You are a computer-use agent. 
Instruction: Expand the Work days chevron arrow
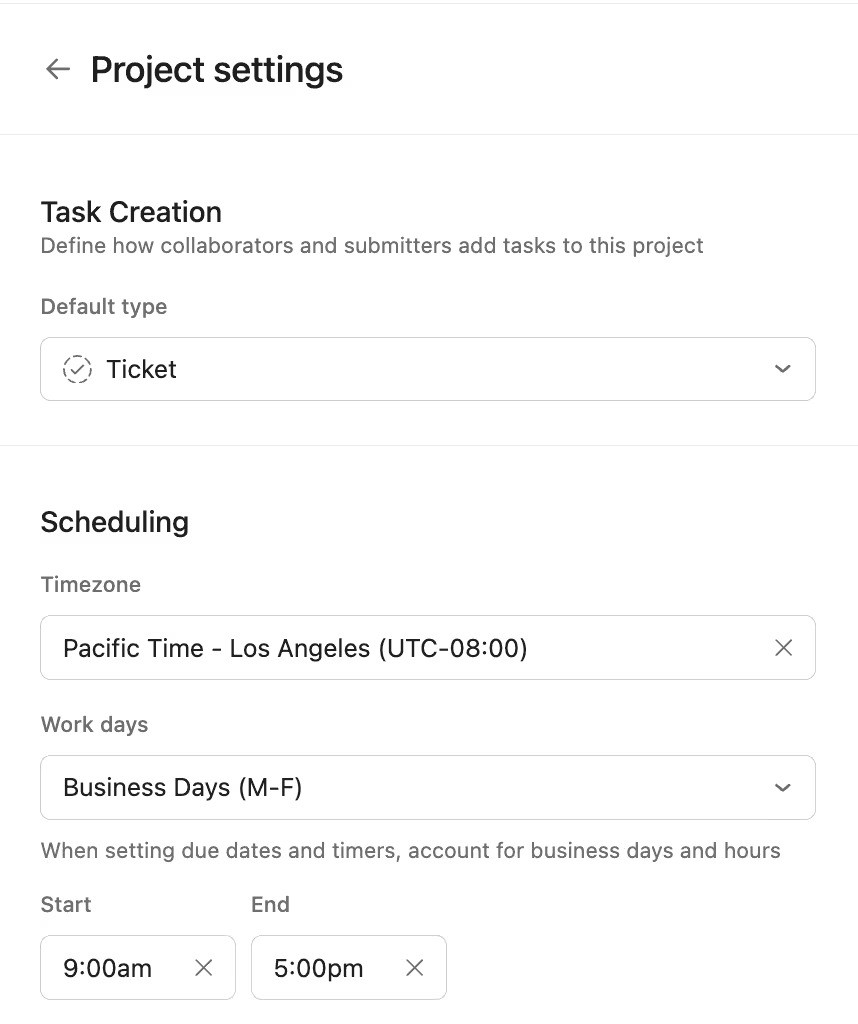[782, 788]
